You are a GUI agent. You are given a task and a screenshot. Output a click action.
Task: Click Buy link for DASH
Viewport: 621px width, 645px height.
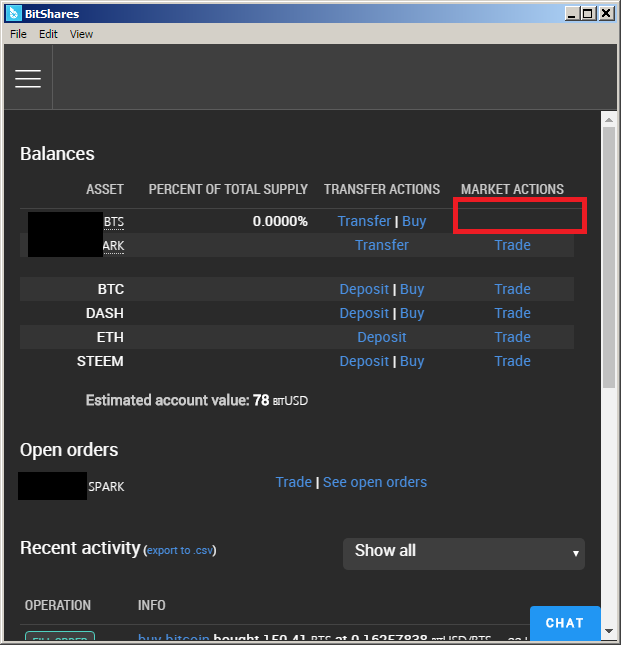tap(412, 313)
